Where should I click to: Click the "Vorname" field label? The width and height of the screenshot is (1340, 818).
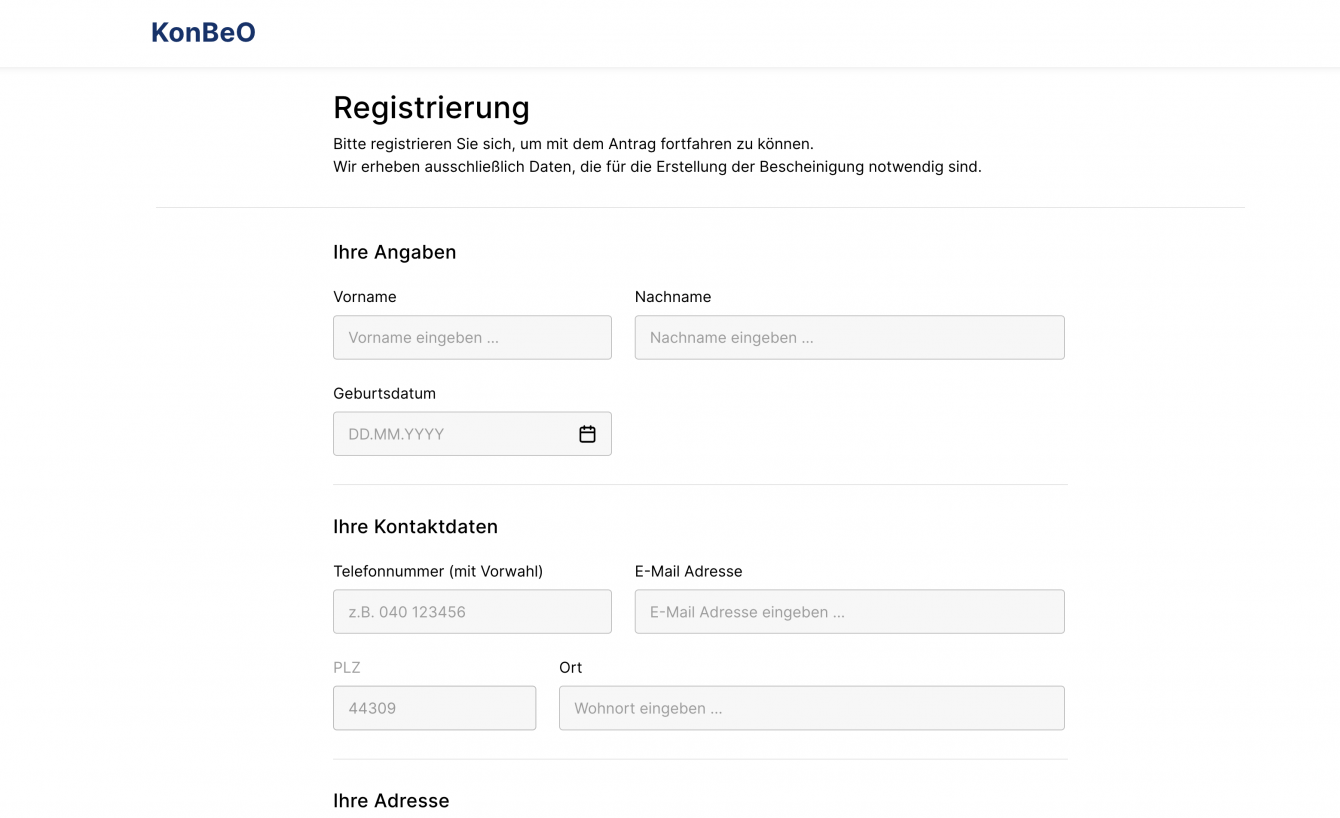(365, 297)
